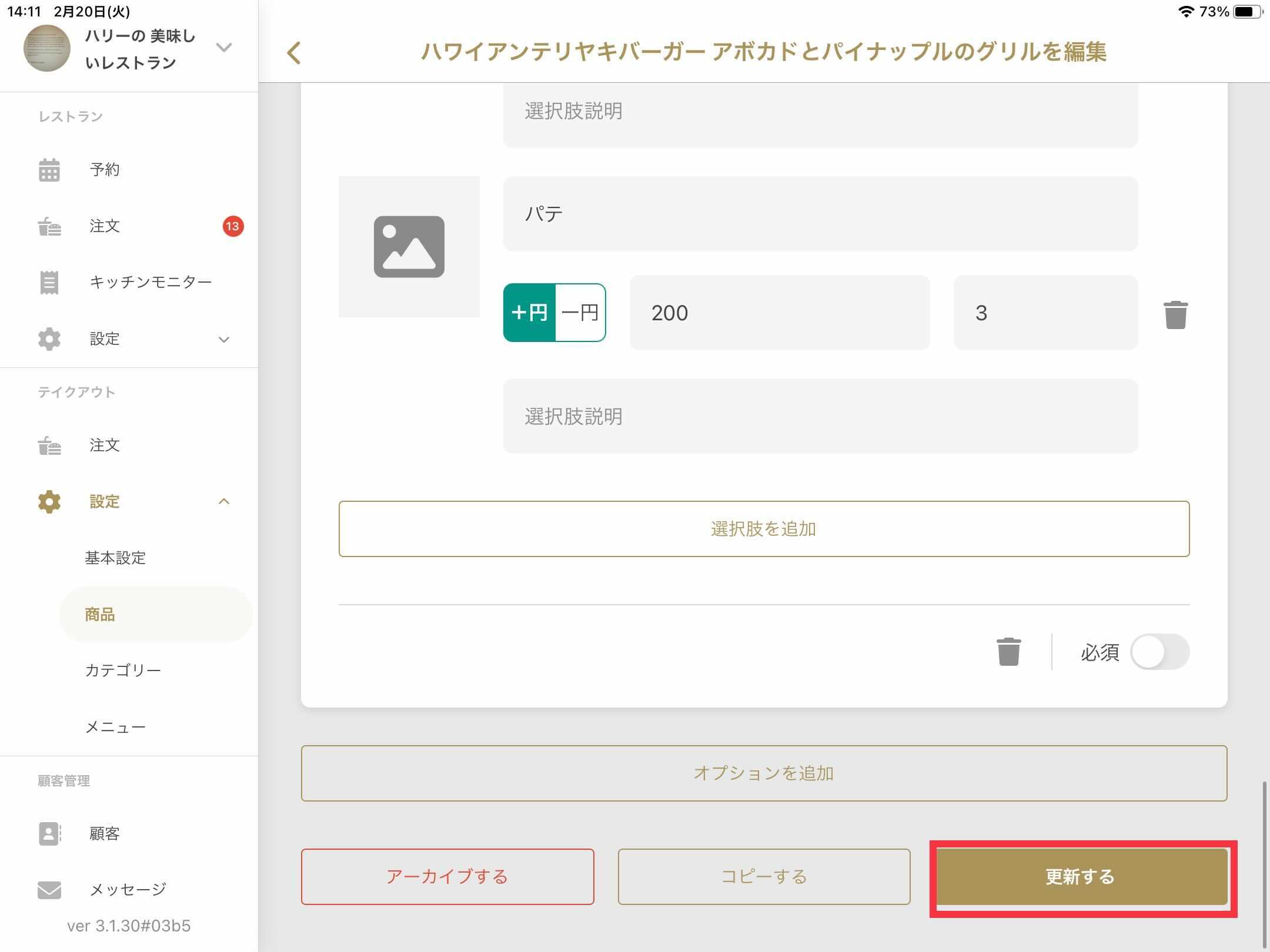Tap the back chevron in the header
Image resolution: width=1270 pixels, height=952 pixels.
click(294, 53)
